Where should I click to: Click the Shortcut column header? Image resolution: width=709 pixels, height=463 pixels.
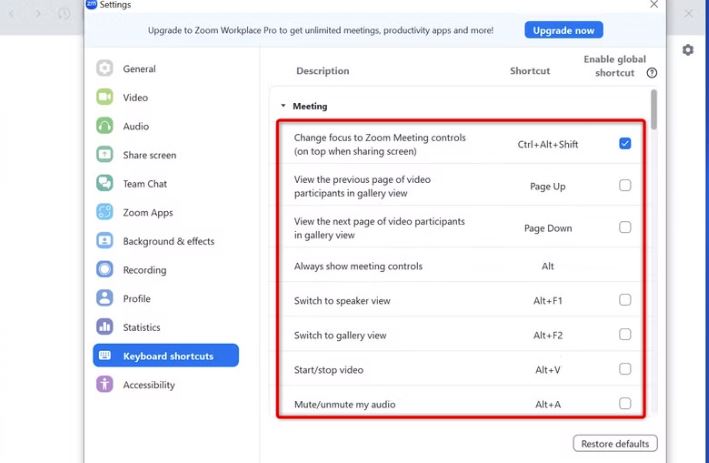[x=530, y=71]
